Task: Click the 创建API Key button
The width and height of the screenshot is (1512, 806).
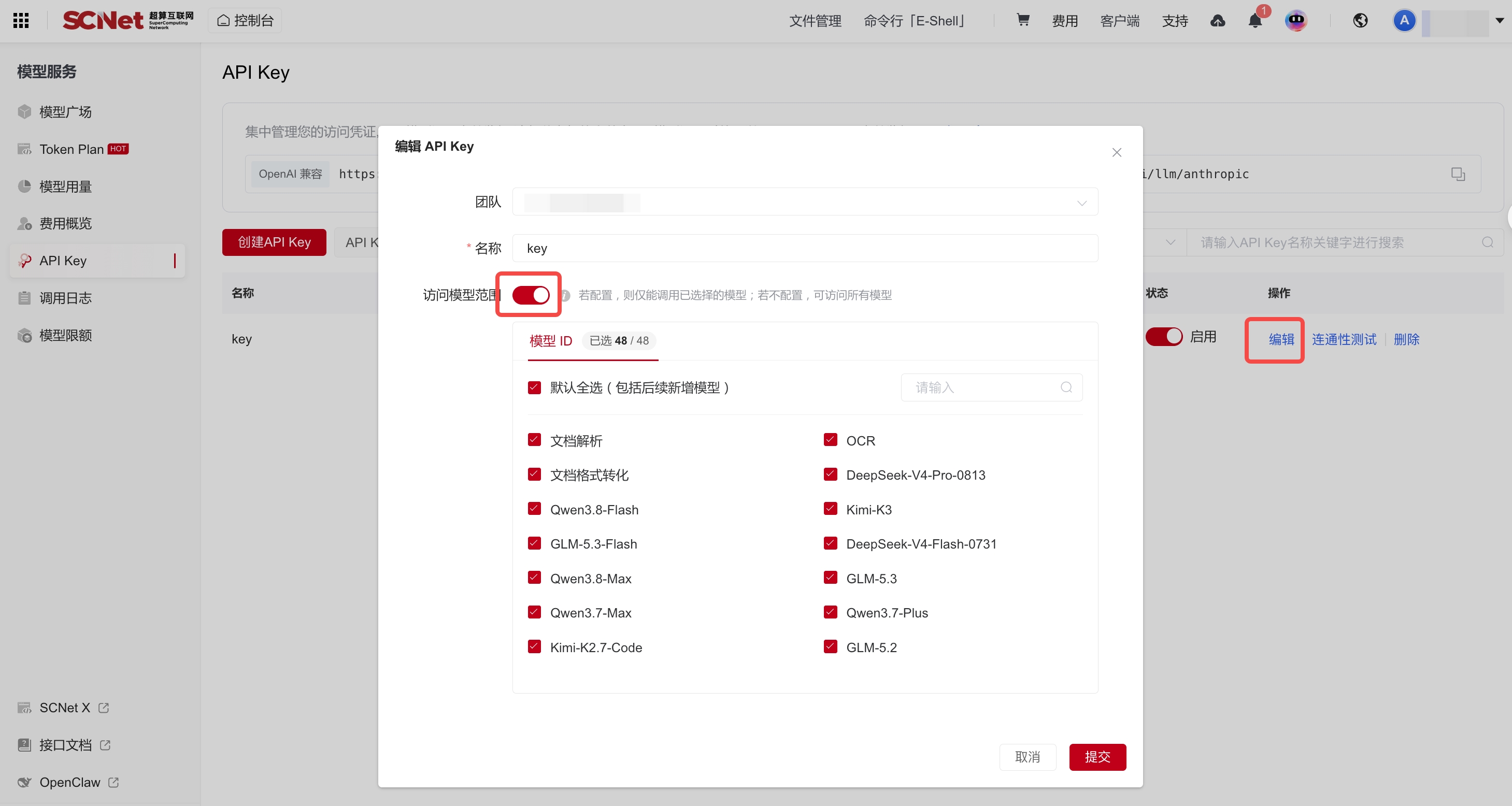Action: [x=274, y=242]
